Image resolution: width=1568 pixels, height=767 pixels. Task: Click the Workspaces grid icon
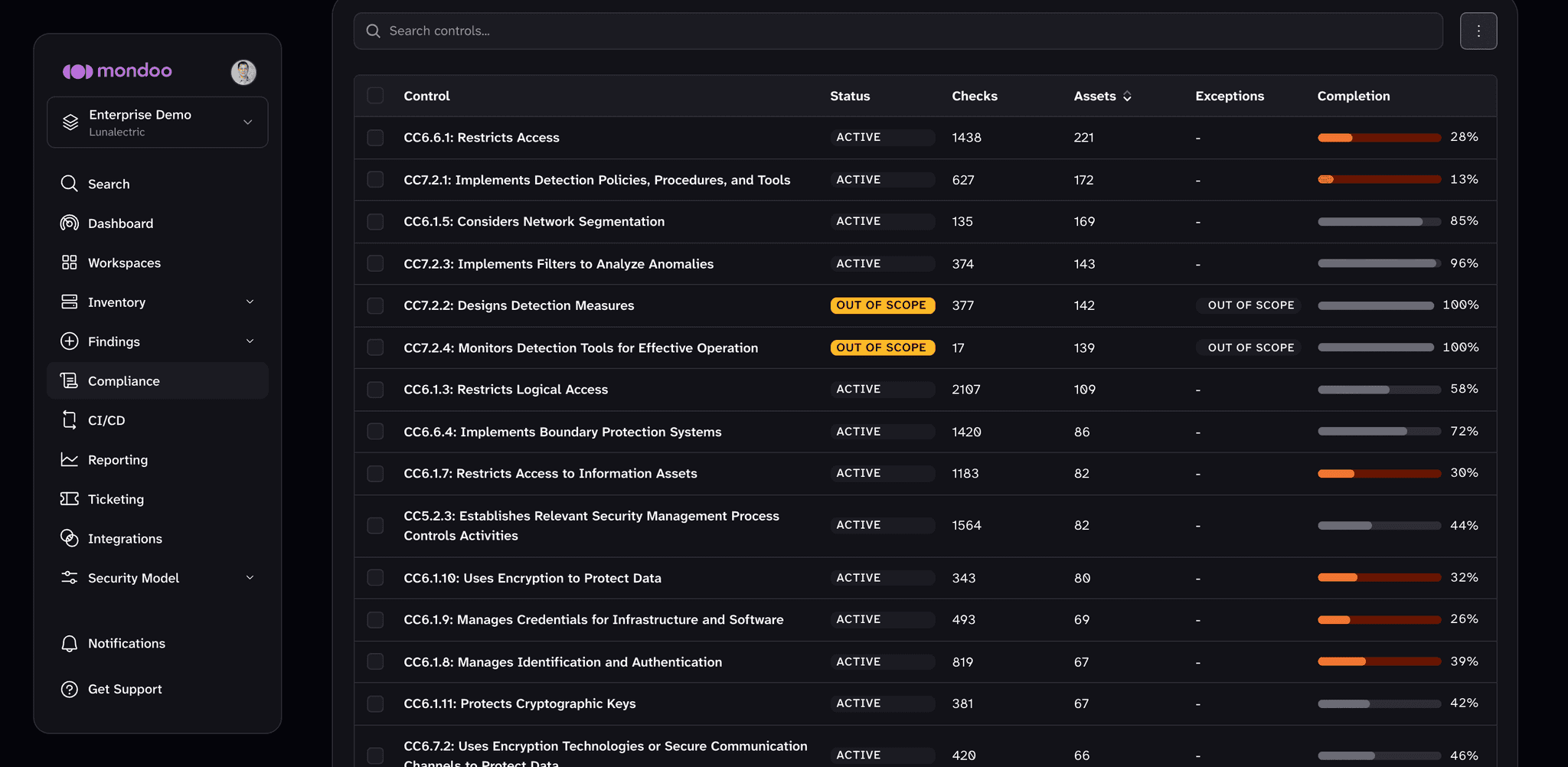click(x=70, y=263)
